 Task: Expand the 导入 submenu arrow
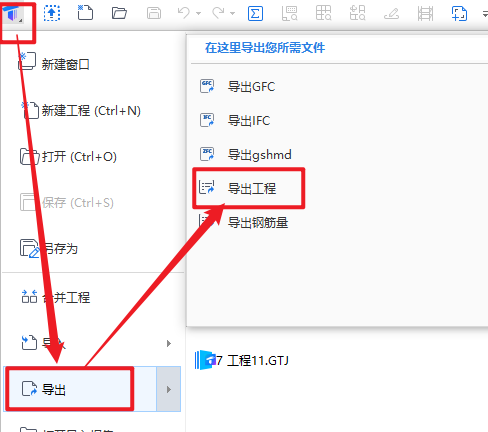[169, 343]
